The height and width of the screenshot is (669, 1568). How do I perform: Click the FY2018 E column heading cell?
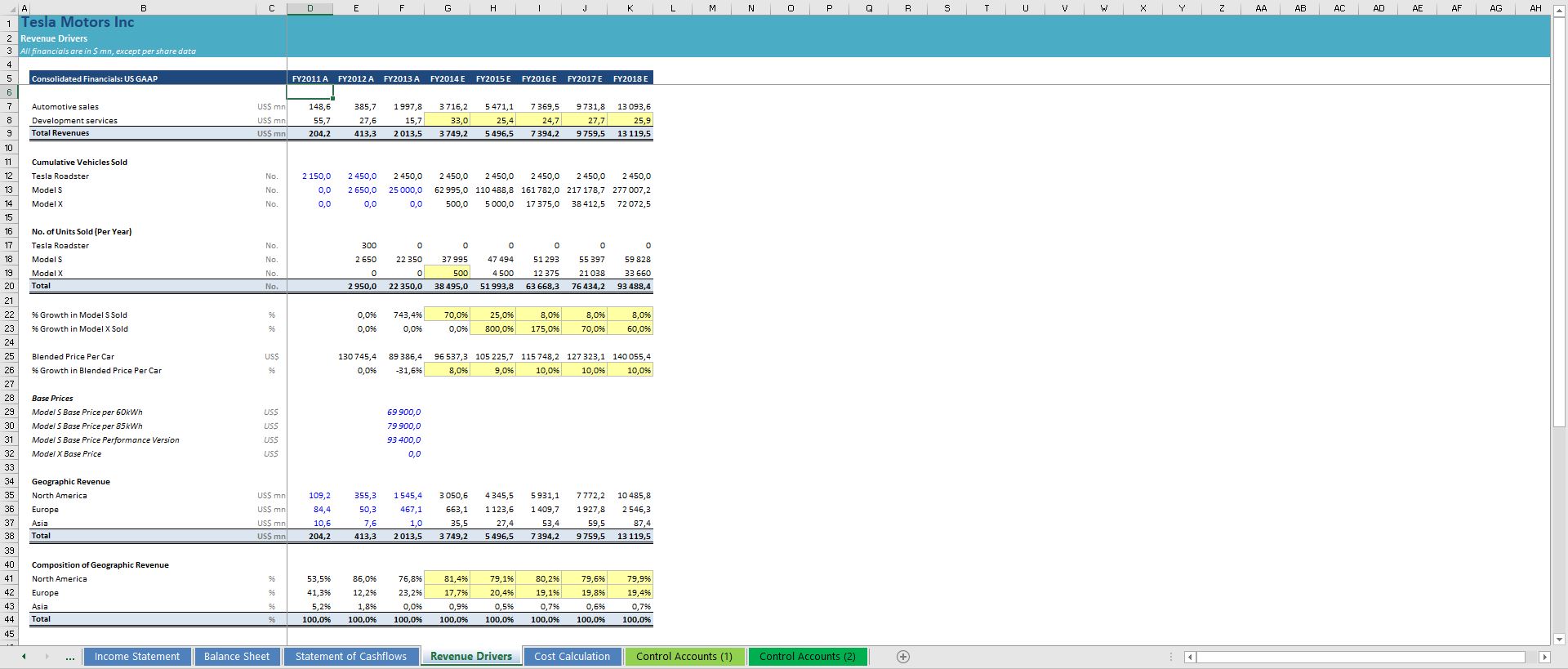[x=630, y=78]
